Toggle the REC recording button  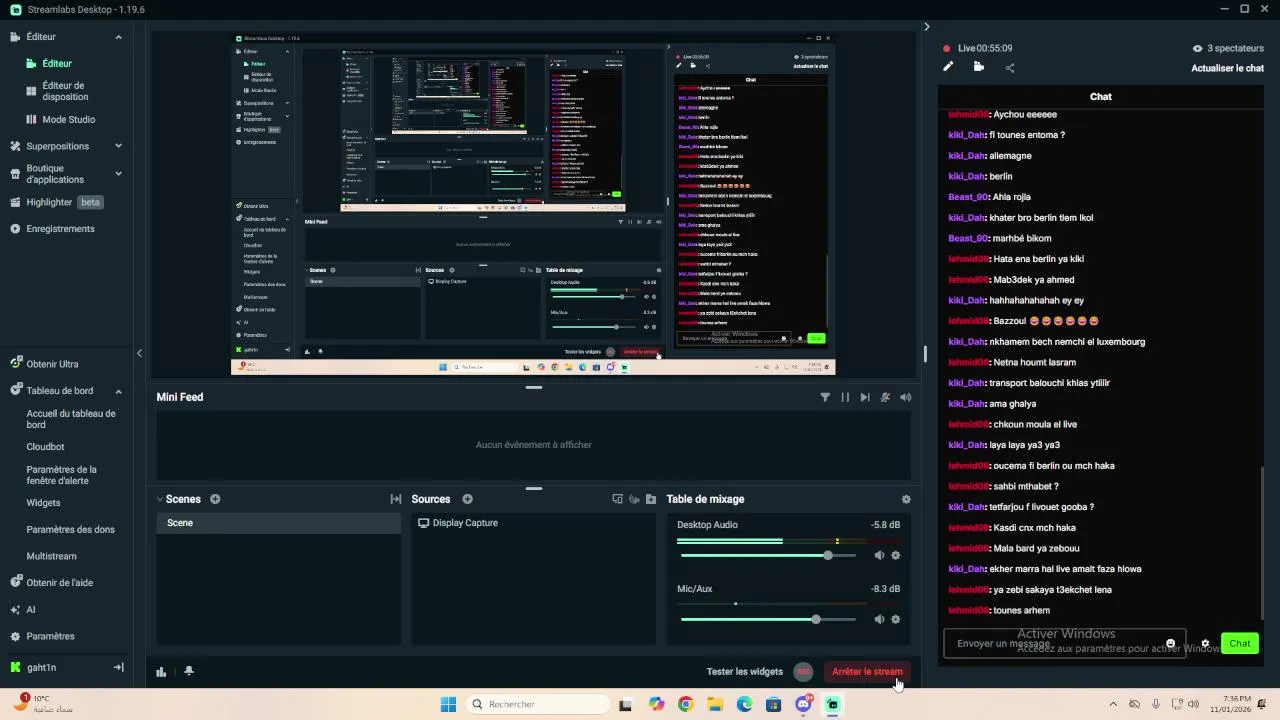pyautogui.click(x=803, y=672)
